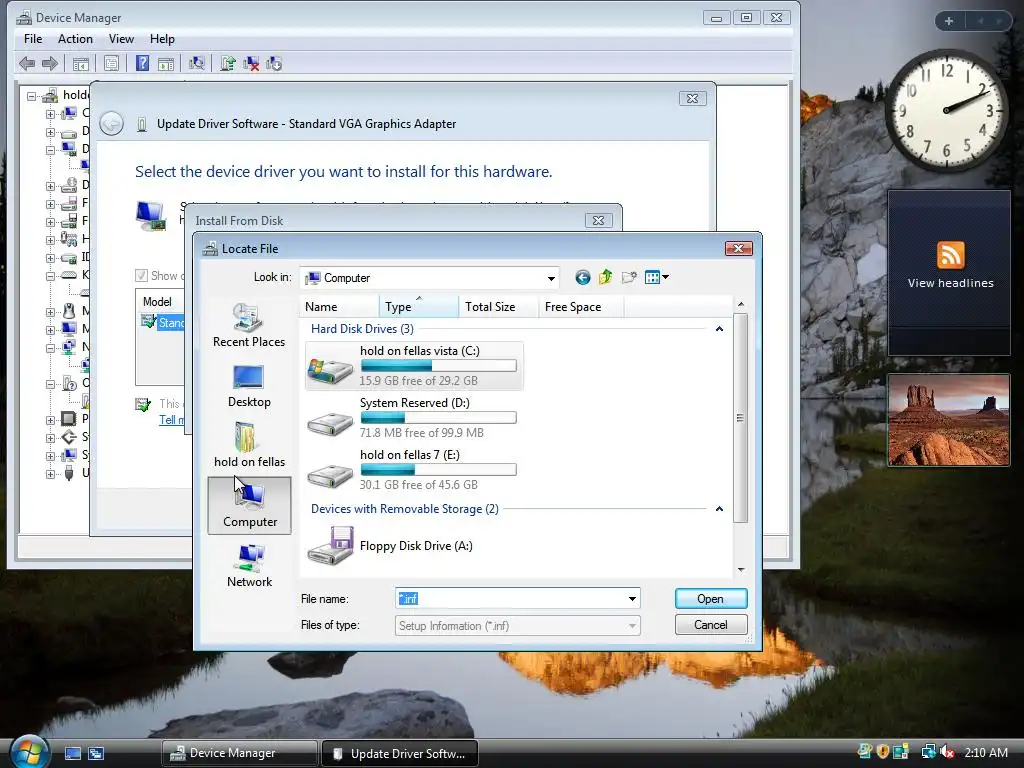Close Install From Disk dialog

click(598, 221)
